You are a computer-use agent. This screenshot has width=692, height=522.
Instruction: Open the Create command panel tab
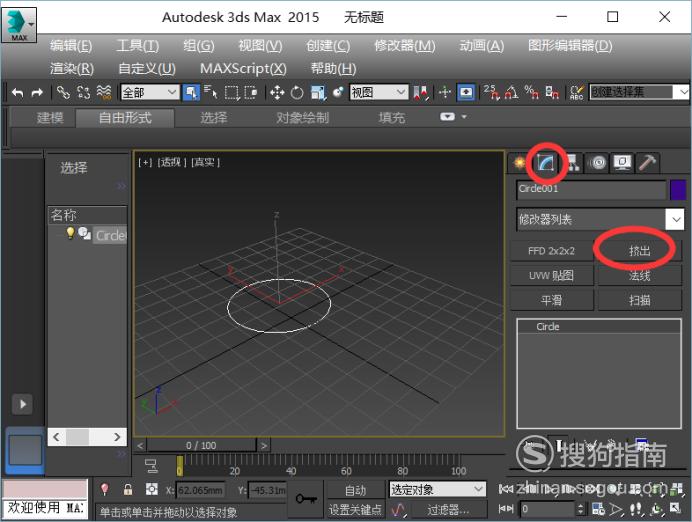[x=520, y=163]
